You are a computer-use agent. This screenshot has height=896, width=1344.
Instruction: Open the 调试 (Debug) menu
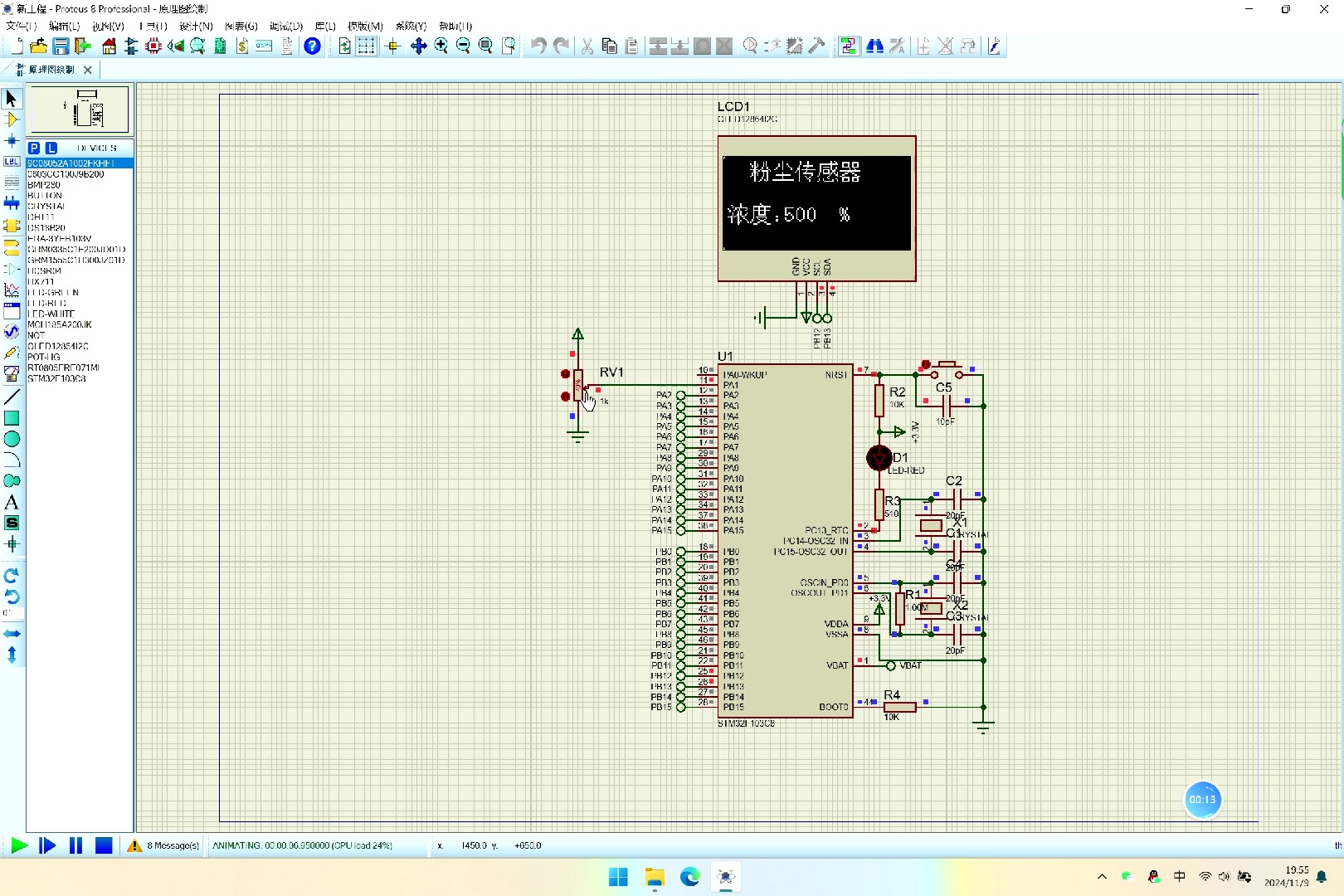pyautogui.click(x=285, y=26)
